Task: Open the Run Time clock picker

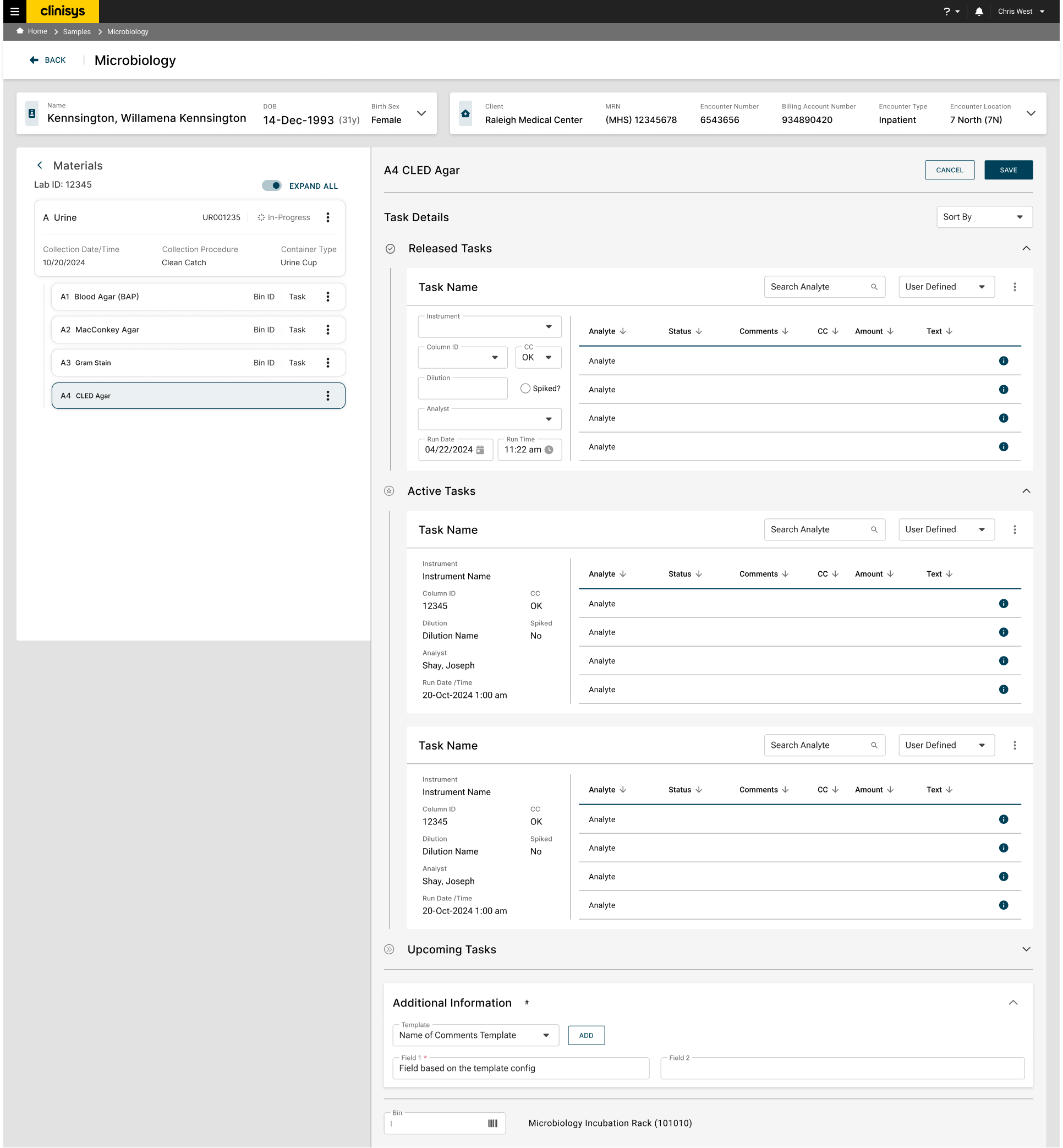Action: (x=549, y=450)
